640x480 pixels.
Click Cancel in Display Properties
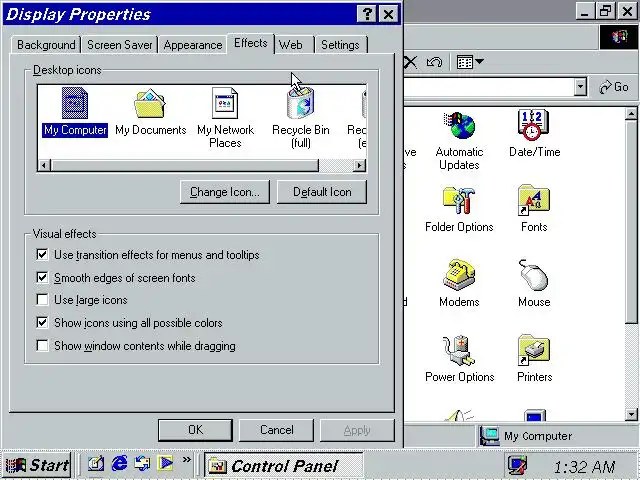[276, 430]
